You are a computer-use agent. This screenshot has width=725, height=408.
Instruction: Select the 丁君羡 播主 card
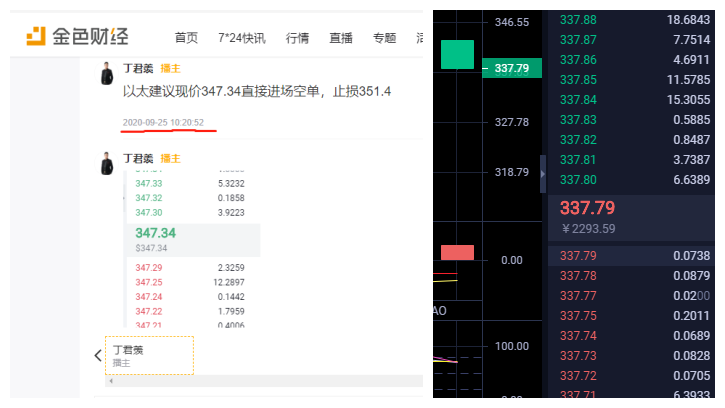click(x=149, y=355)
